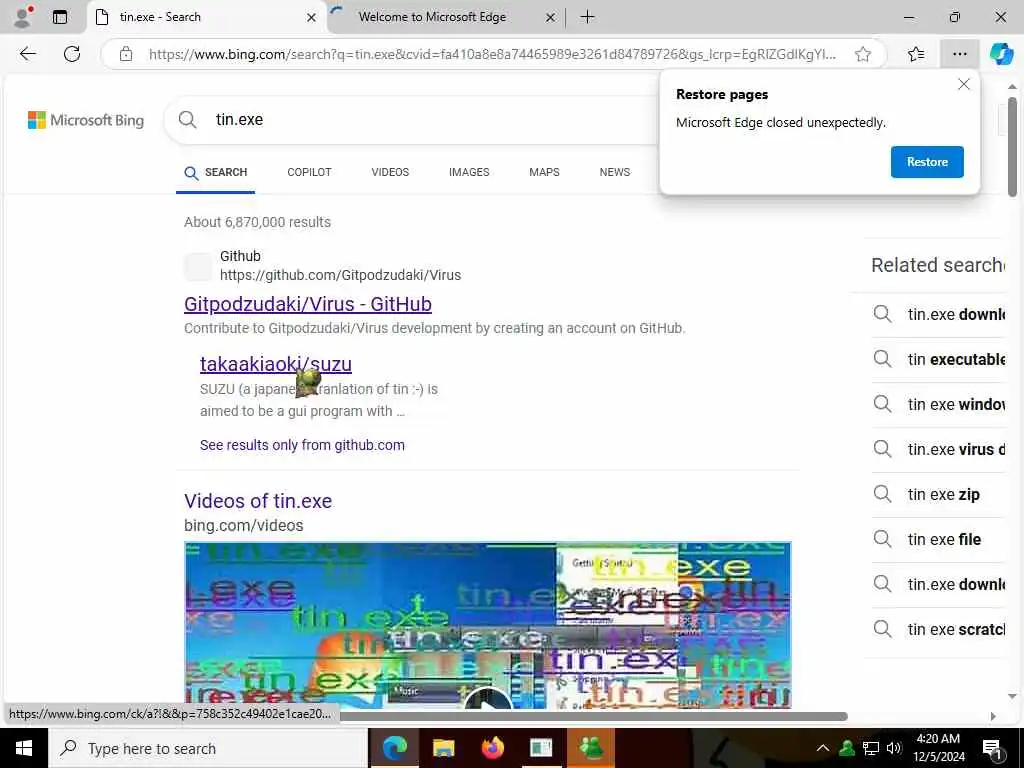This screenshot has height=768, width=1024.
Task: Open Settings and more ellipsis menu
Action: pos(959,54)
